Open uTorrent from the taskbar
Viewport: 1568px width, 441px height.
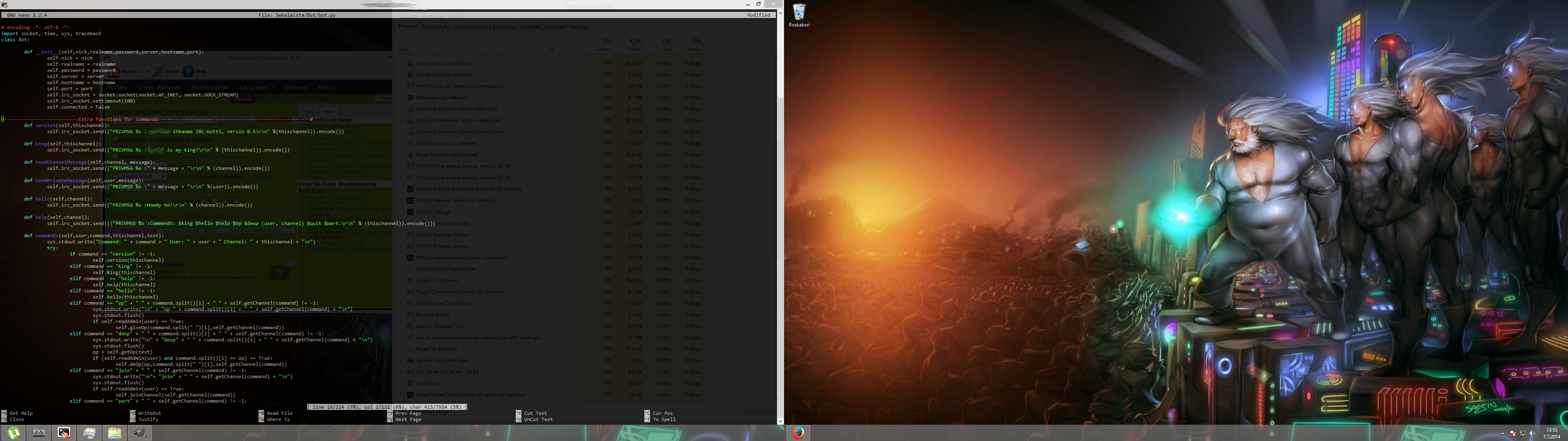[x=13, y=433]
